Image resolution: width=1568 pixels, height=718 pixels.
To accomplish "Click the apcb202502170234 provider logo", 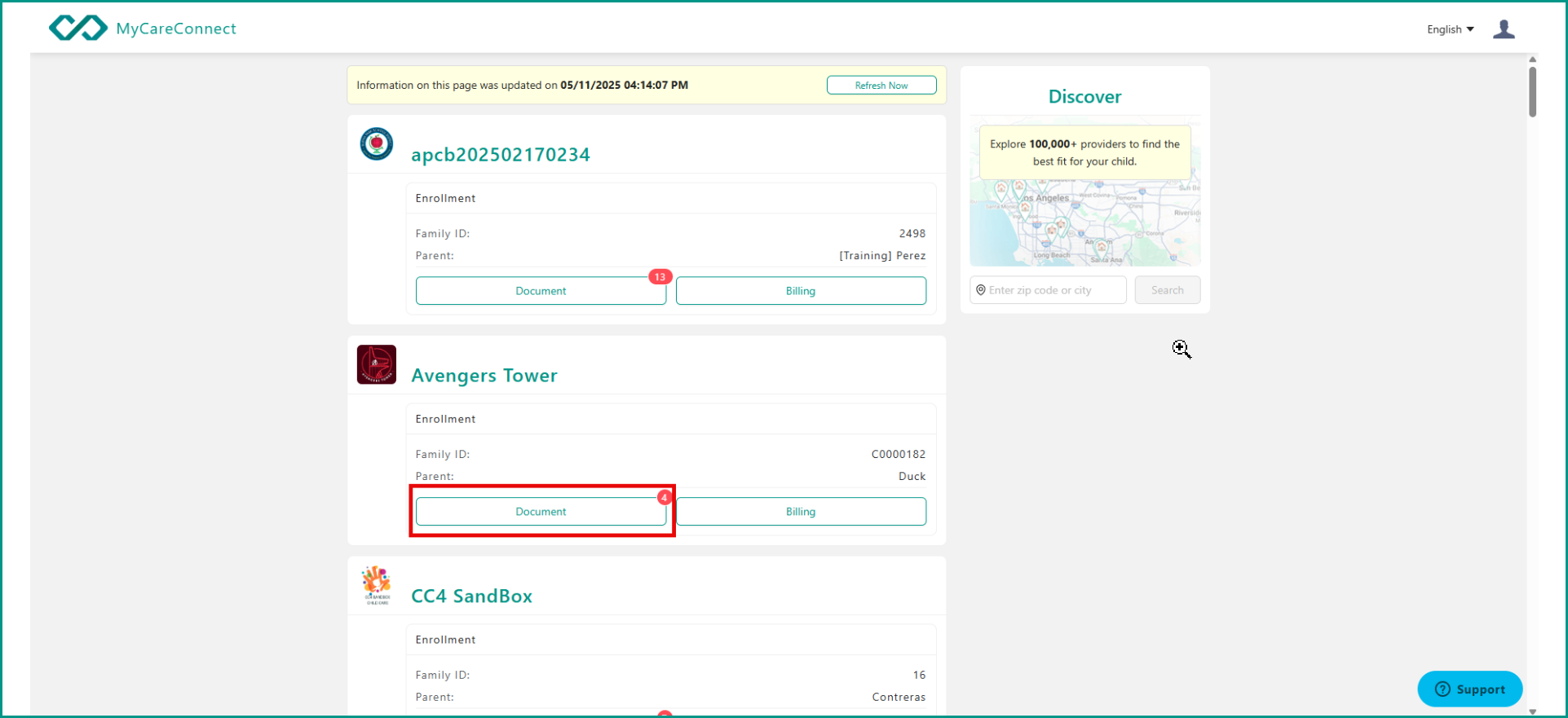I will tap(377, 144).
